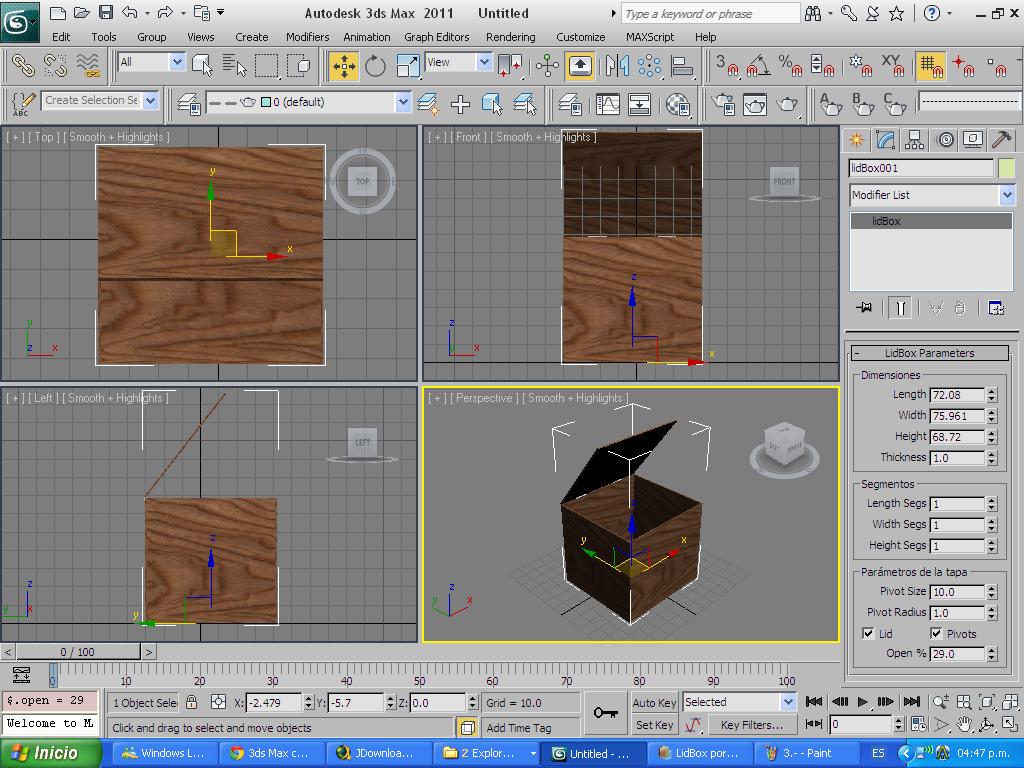The height and width of the screenshot is (768, 1024).
Task: Open the Create command panel tab
Action: tap(856, 140)
